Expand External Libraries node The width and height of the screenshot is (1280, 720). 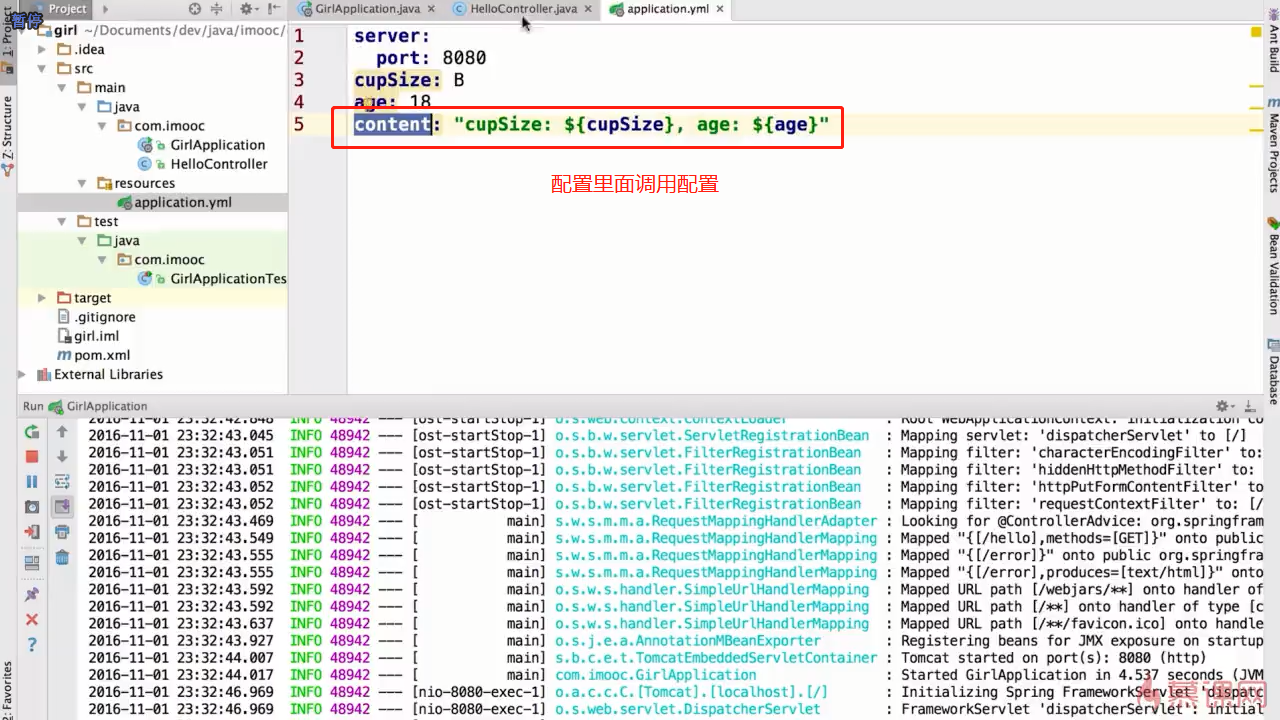click(24, 375)
